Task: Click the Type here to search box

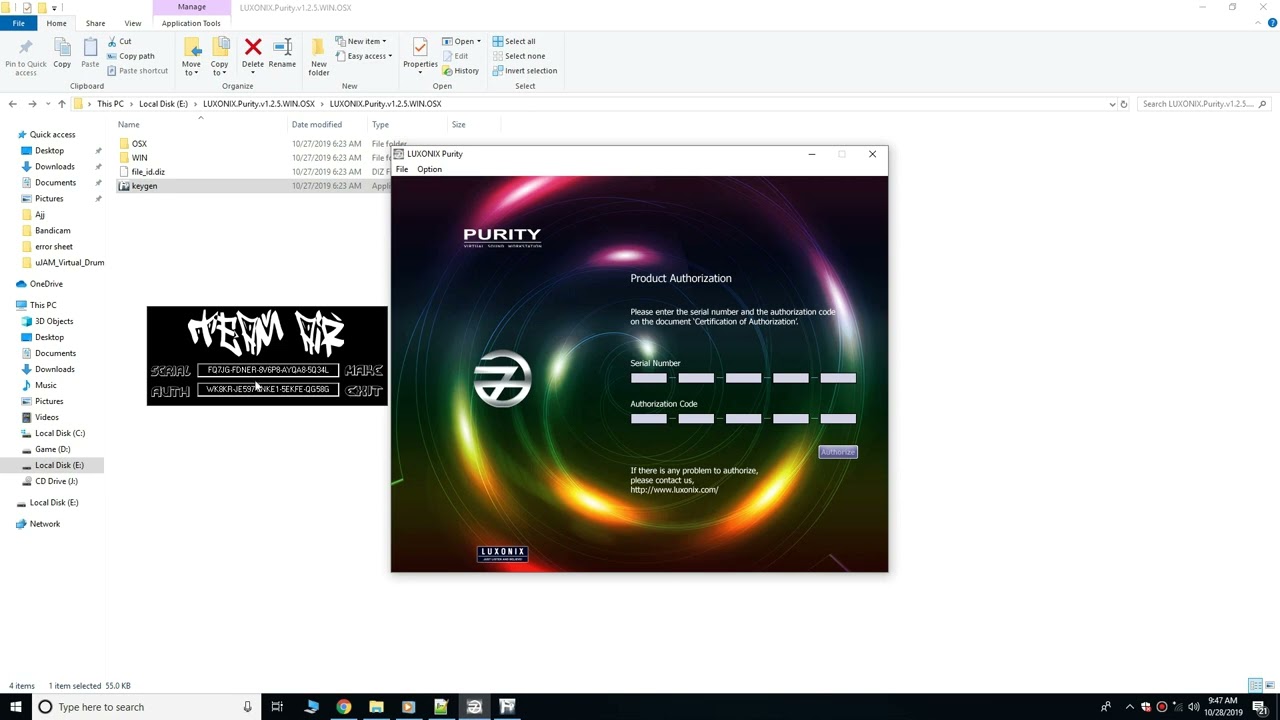Action: (144, 707)
